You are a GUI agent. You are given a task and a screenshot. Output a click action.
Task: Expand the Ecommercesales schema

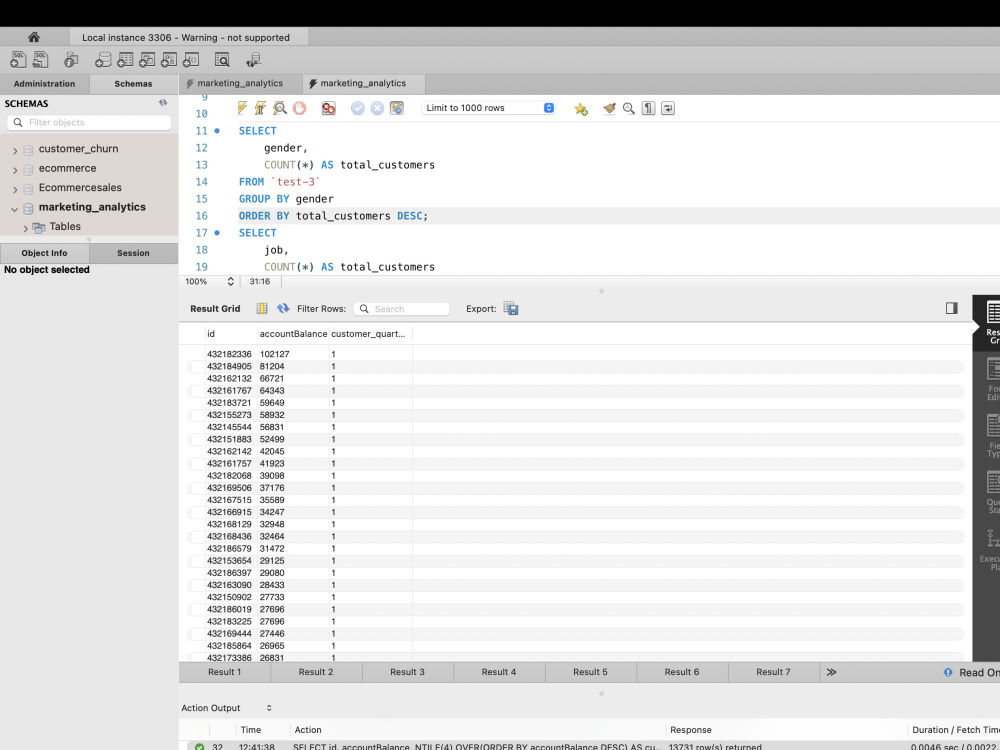[x=15, y=189]
